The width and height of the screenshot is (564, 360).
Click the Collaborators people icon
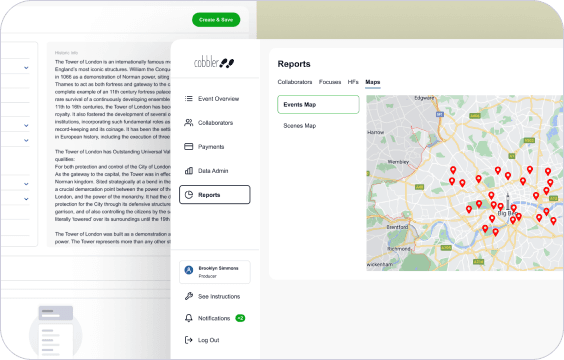coord(188,123)
